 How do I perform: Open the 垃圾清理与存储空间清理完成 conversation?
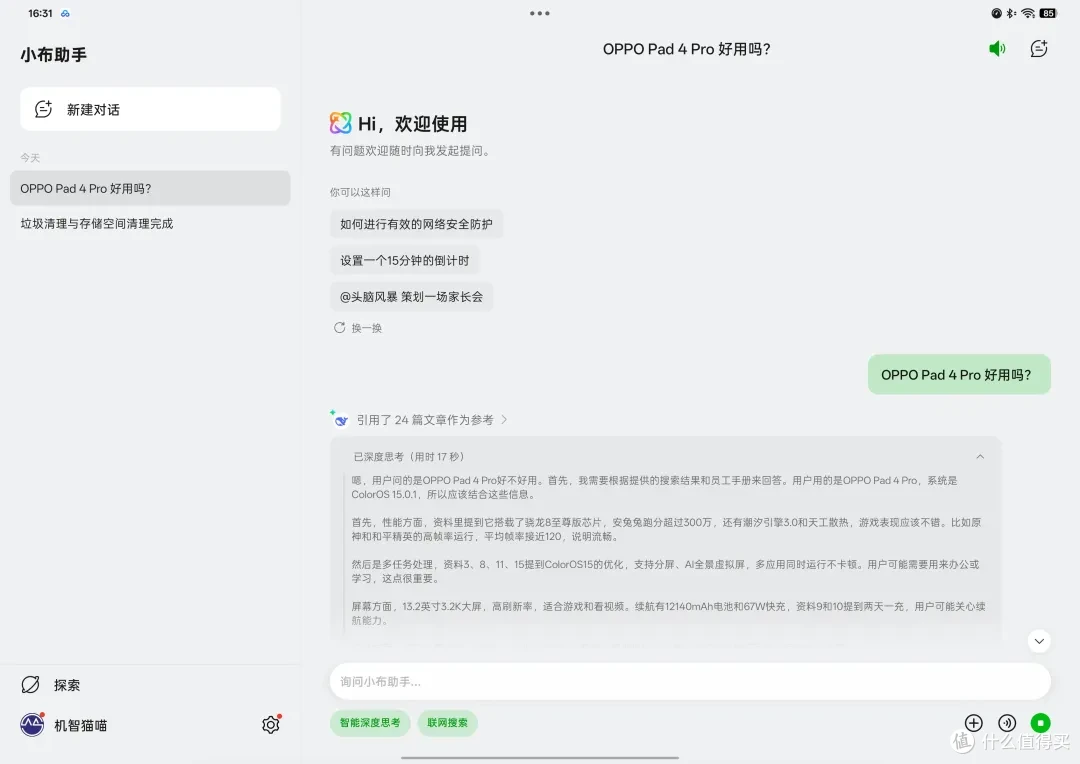tap(96, 223)
